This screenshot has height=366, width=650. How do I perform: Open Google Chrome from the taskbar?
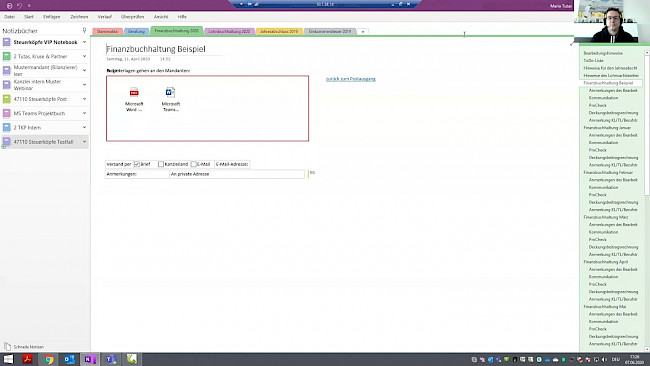coord(49,359)
